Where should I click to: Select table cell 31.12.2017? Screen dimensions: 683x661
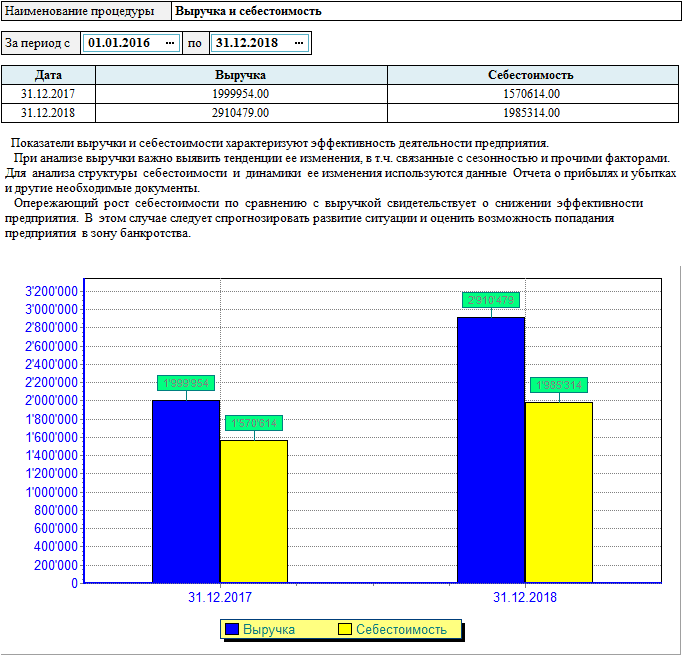coord(48,94)
